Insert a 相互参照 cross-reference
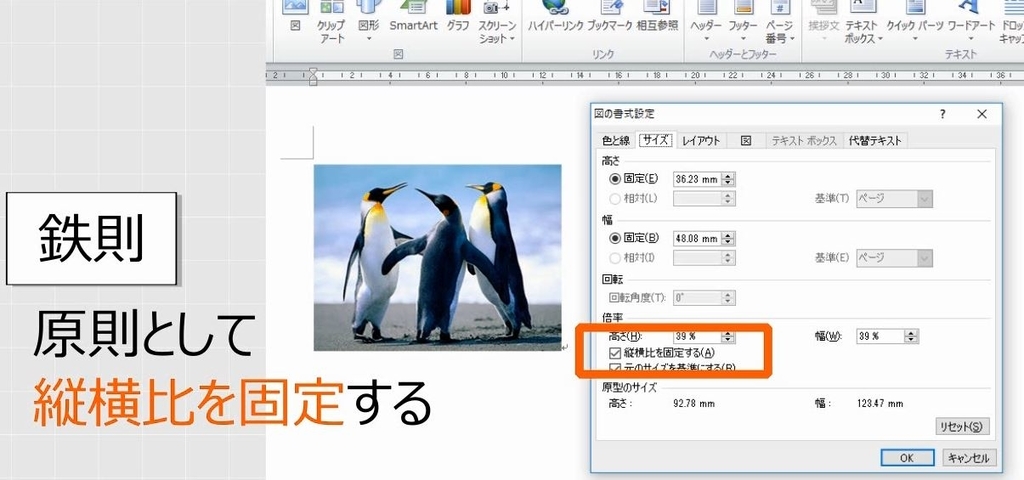 coord(657,18)
